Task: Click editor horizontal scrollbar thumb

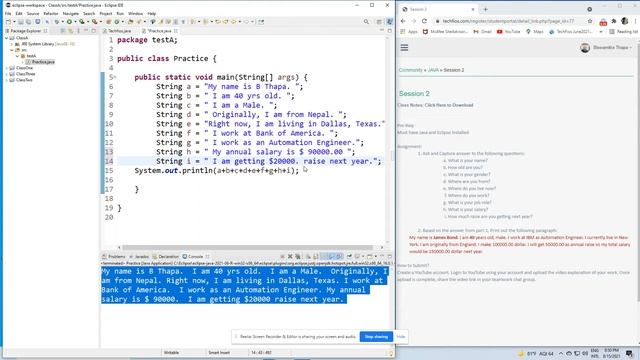Action: [x=247, y=247]
